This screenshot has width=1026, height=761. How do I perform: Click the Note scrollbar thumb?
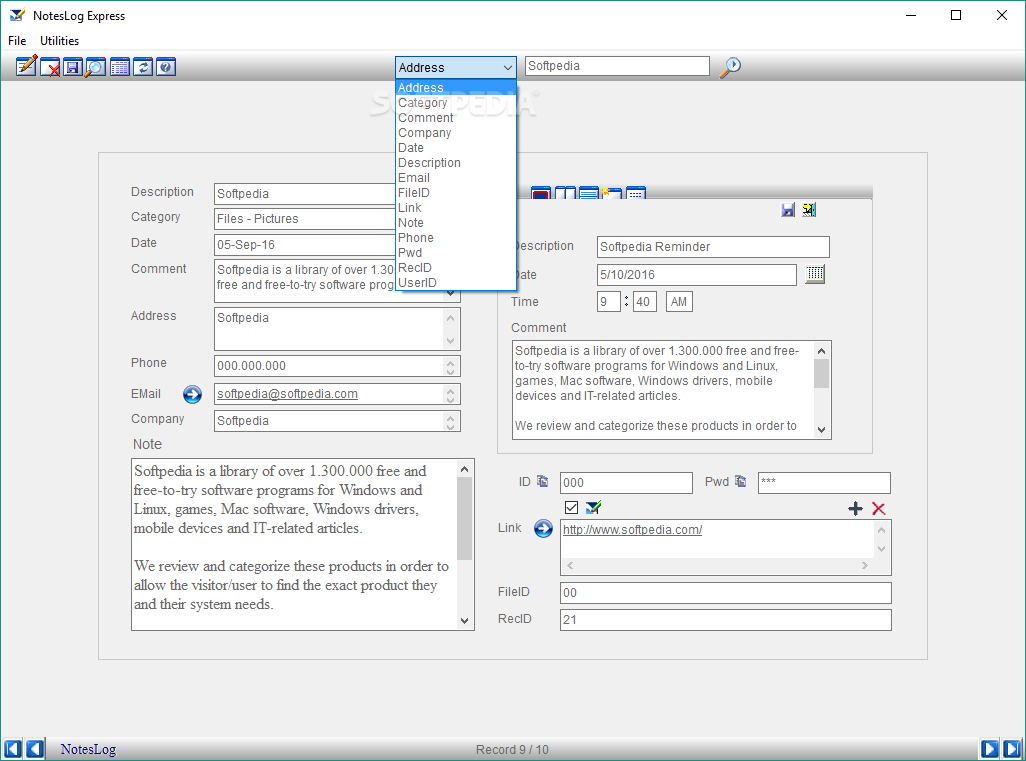click(465, 518)
